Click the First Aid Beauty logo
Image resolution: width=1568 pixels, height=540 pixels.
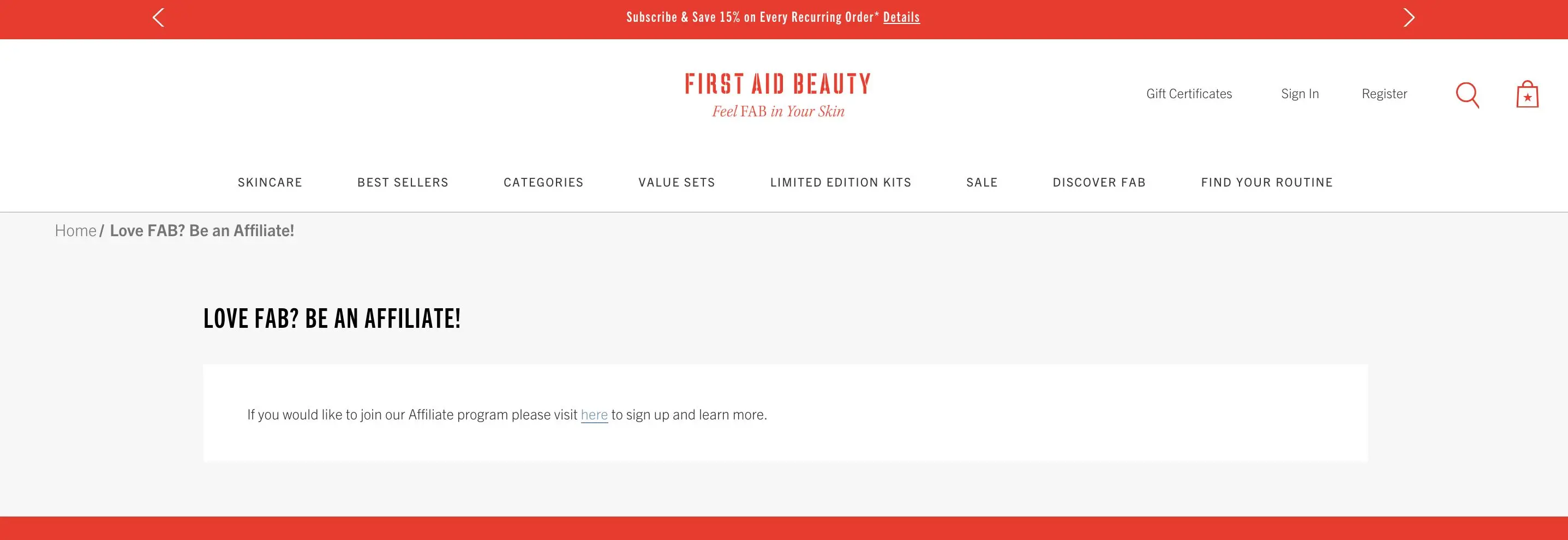point(778,94)
